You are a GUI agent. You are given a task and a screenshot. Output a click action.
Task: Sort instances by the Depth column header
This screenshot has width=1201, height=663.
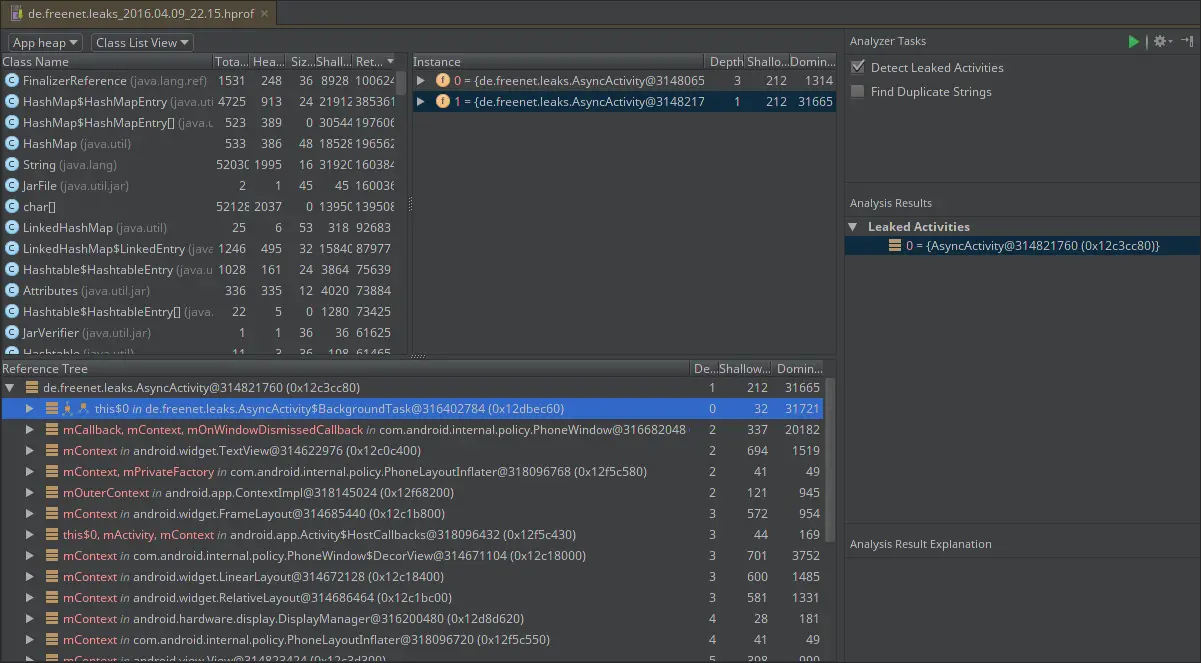tap(726, 61)
